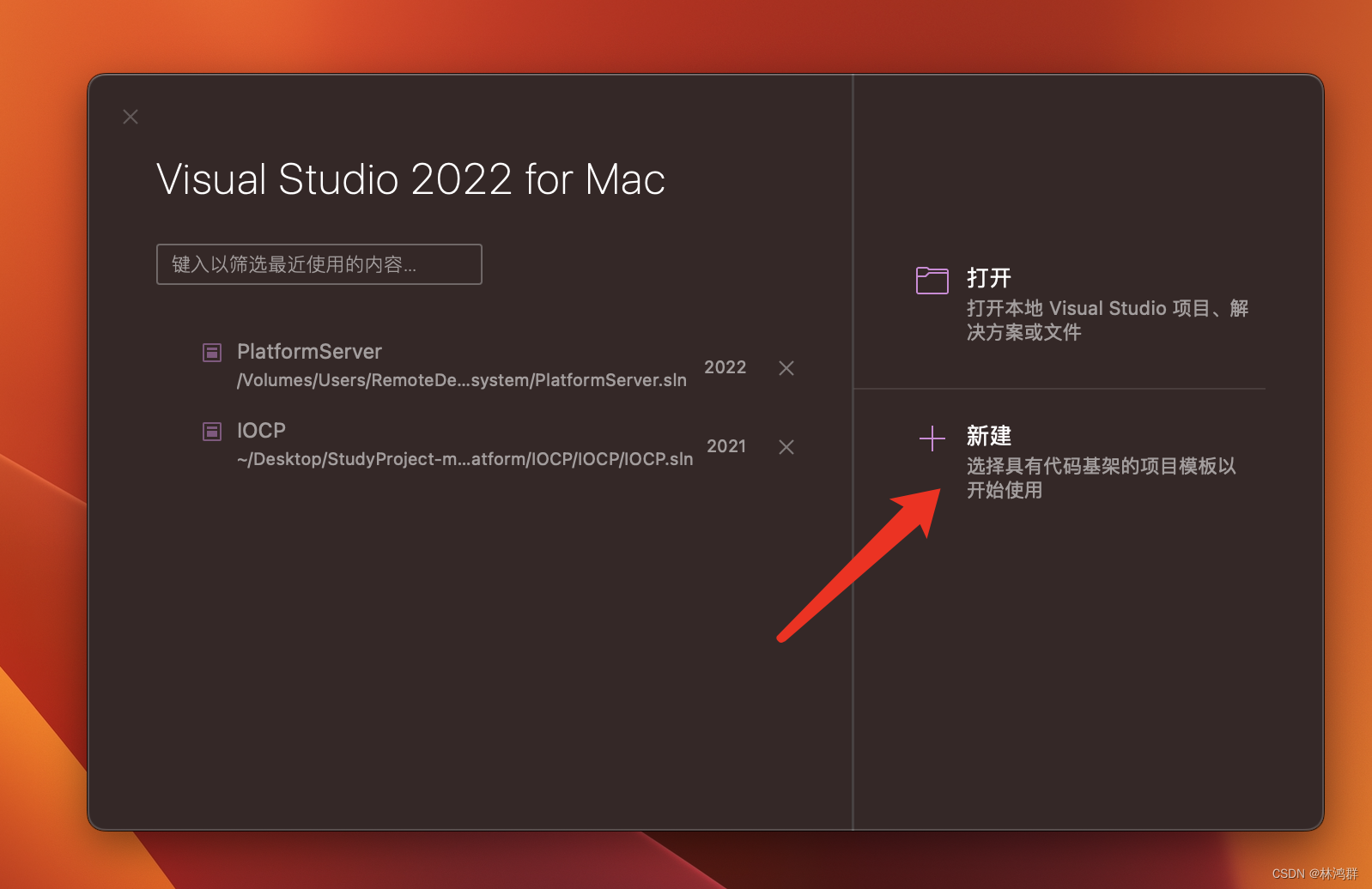
Task: Click the 选择具有代码基架的项目模板 description
Action: coord(1102,478)
